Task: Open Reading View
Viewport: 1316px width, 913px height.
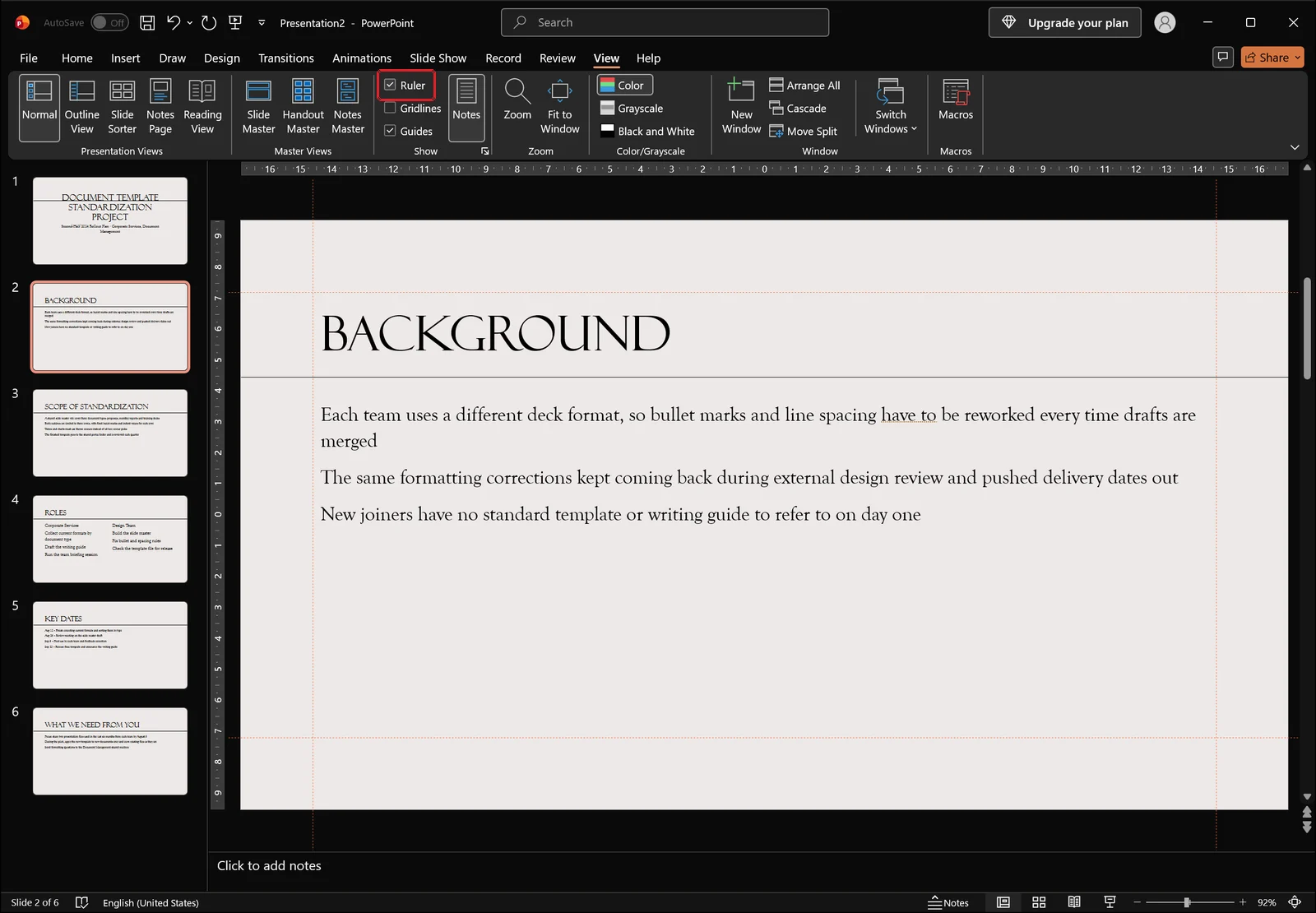Action: pyautogui.click(x=202, y=107)
